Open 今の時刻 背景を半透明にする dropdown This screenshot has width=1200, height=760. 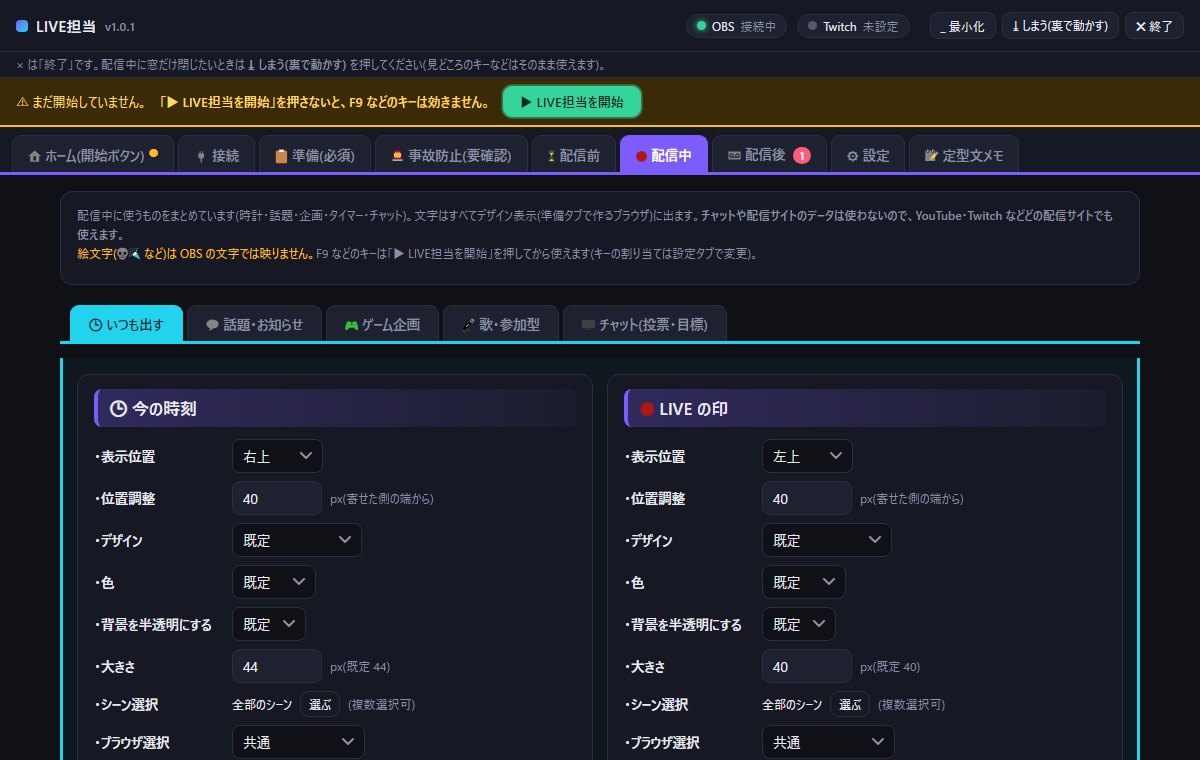[x=269, y=624]
